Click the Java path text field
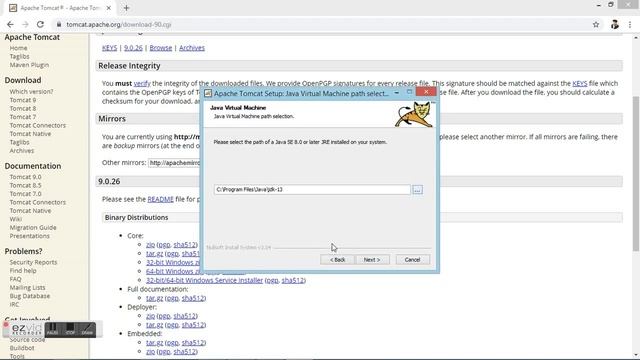This screenshot has height=360, width=640. [312, 189]
